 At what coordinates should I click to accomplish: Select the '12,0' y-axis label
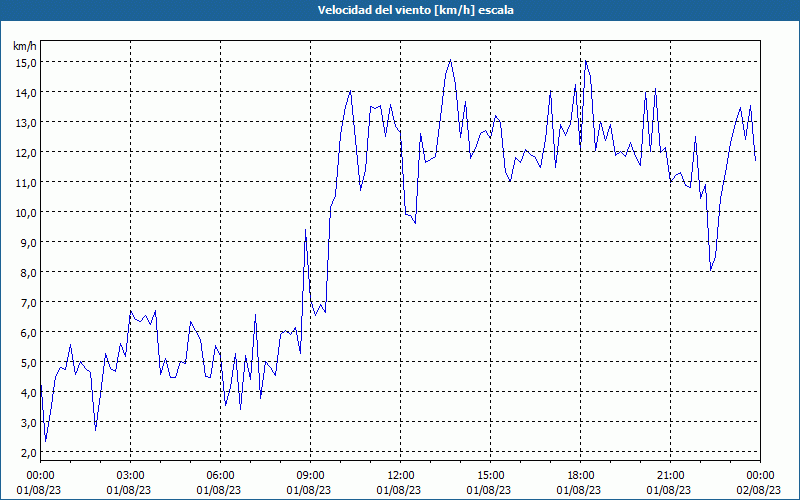click(26, 153)
